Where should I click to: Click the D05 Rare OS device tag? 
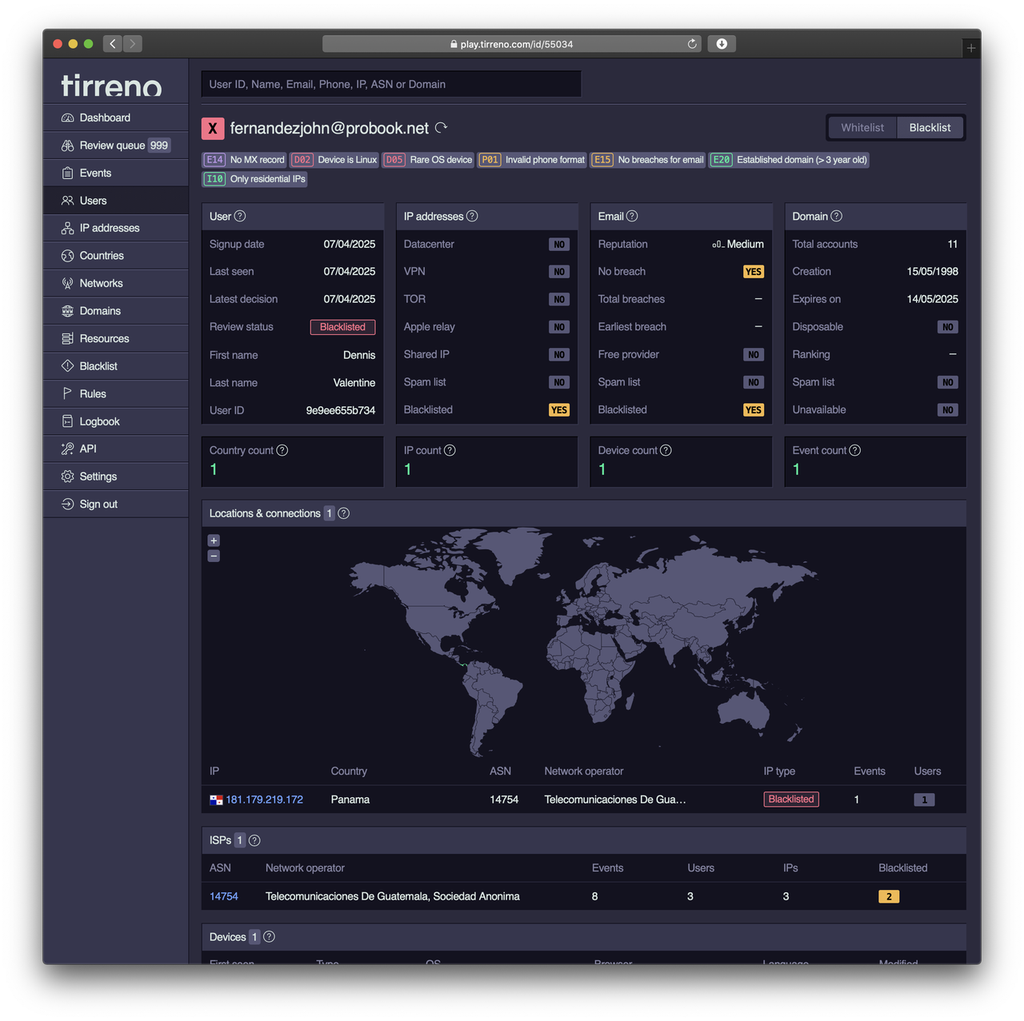click(x=428, y=159)
